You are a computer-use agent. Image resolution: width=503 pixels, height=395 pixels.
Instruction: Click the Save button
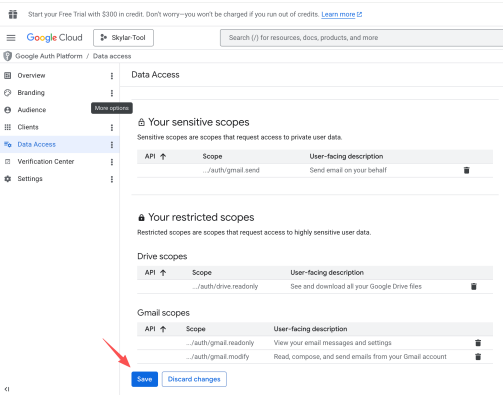[x=144, y=379]
